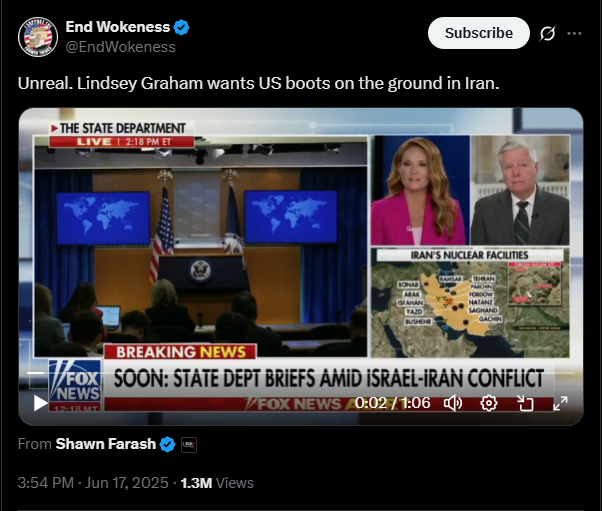This screenshot has height=511, width=602.
Task: Enter video fullscreen with the expand arrows
Action: (560, 403)
